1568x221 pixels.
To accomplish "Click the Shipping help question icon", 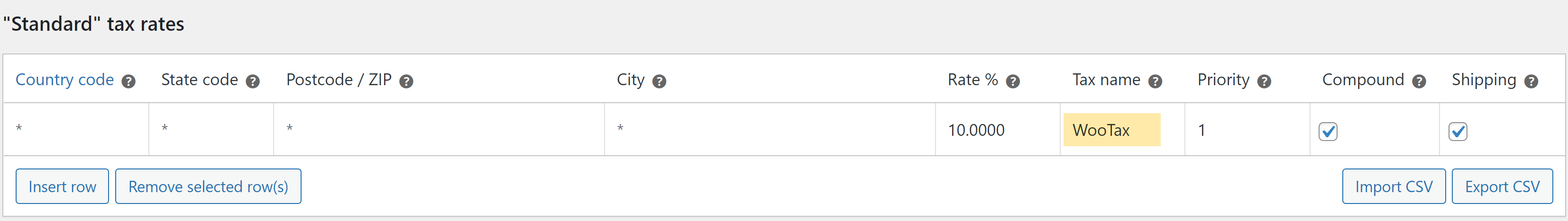I will [1531, 81].
